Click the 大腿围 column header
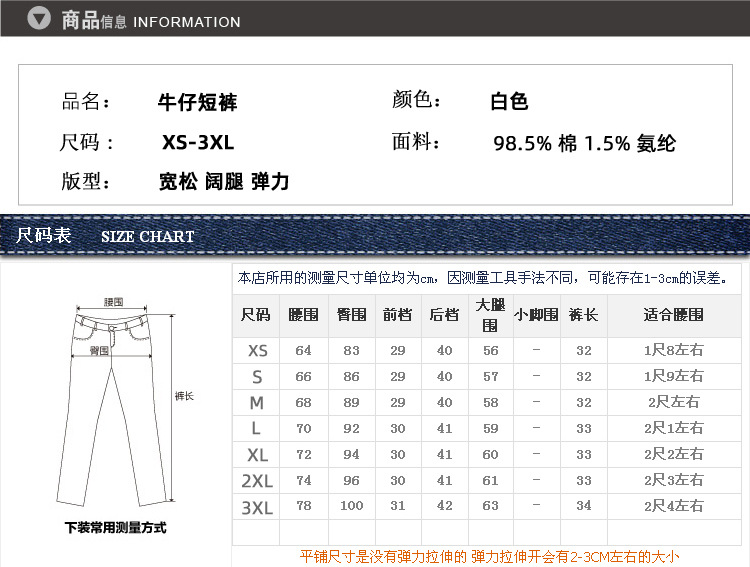This screenshot has height=567, width=750. (490, 315)
